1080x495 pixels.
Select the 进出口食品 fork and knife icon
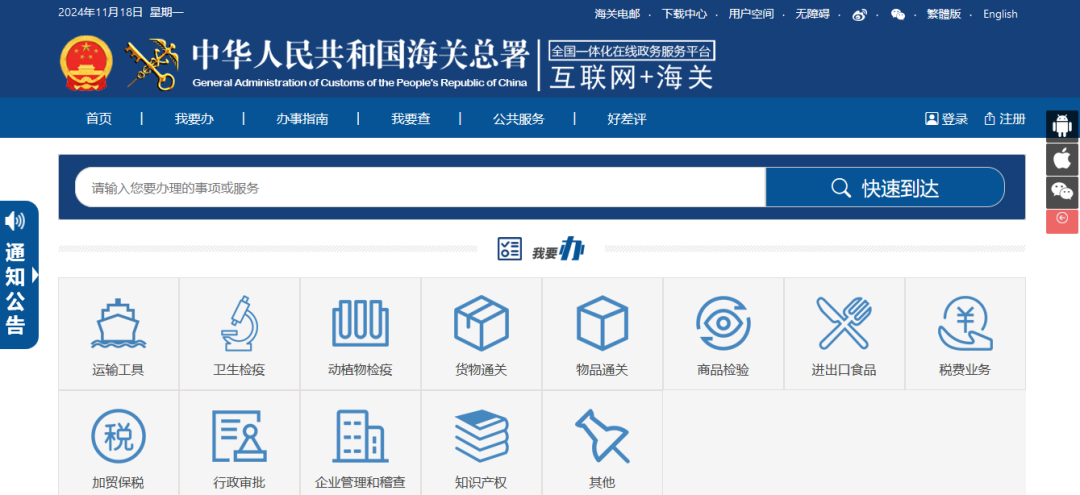[x=844, y=324]
